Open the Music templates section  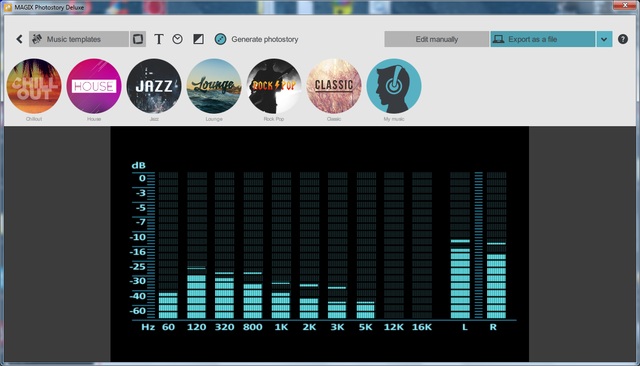[79, 39]
